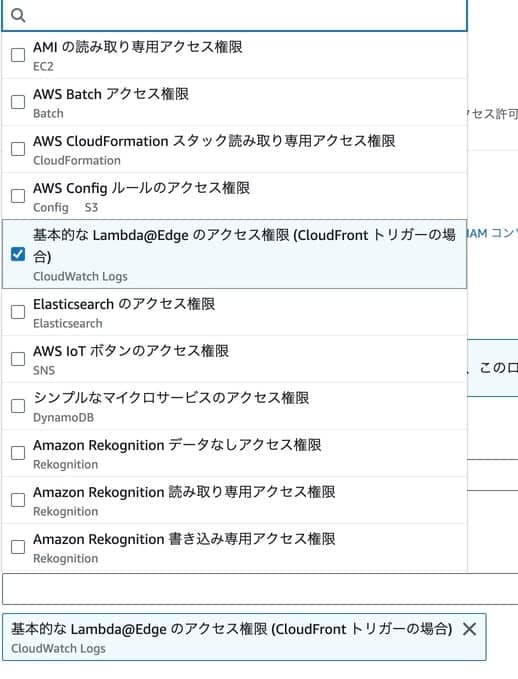
Task: Remove the selected Lambda@Edge policy token
Action: point(469,629)
